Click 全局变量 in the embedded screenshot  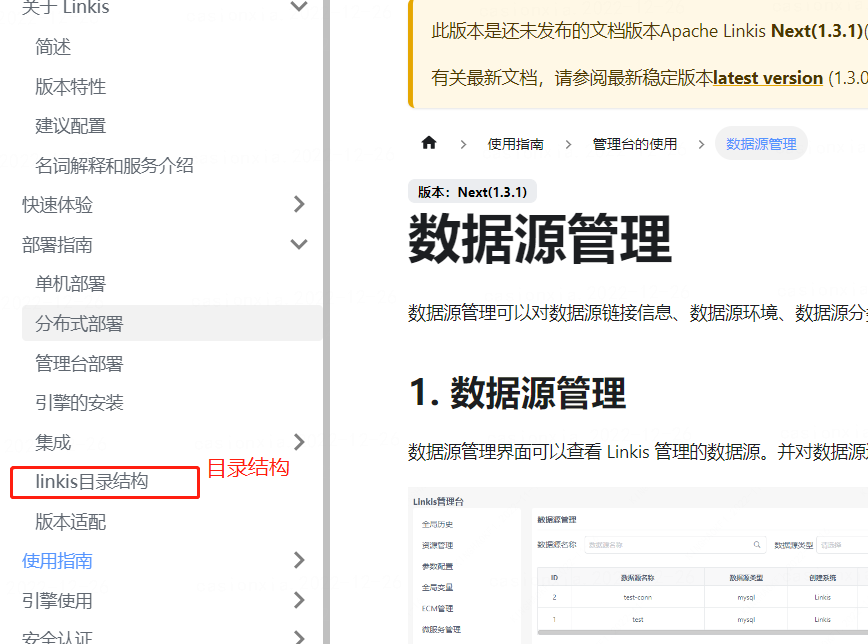437,587
